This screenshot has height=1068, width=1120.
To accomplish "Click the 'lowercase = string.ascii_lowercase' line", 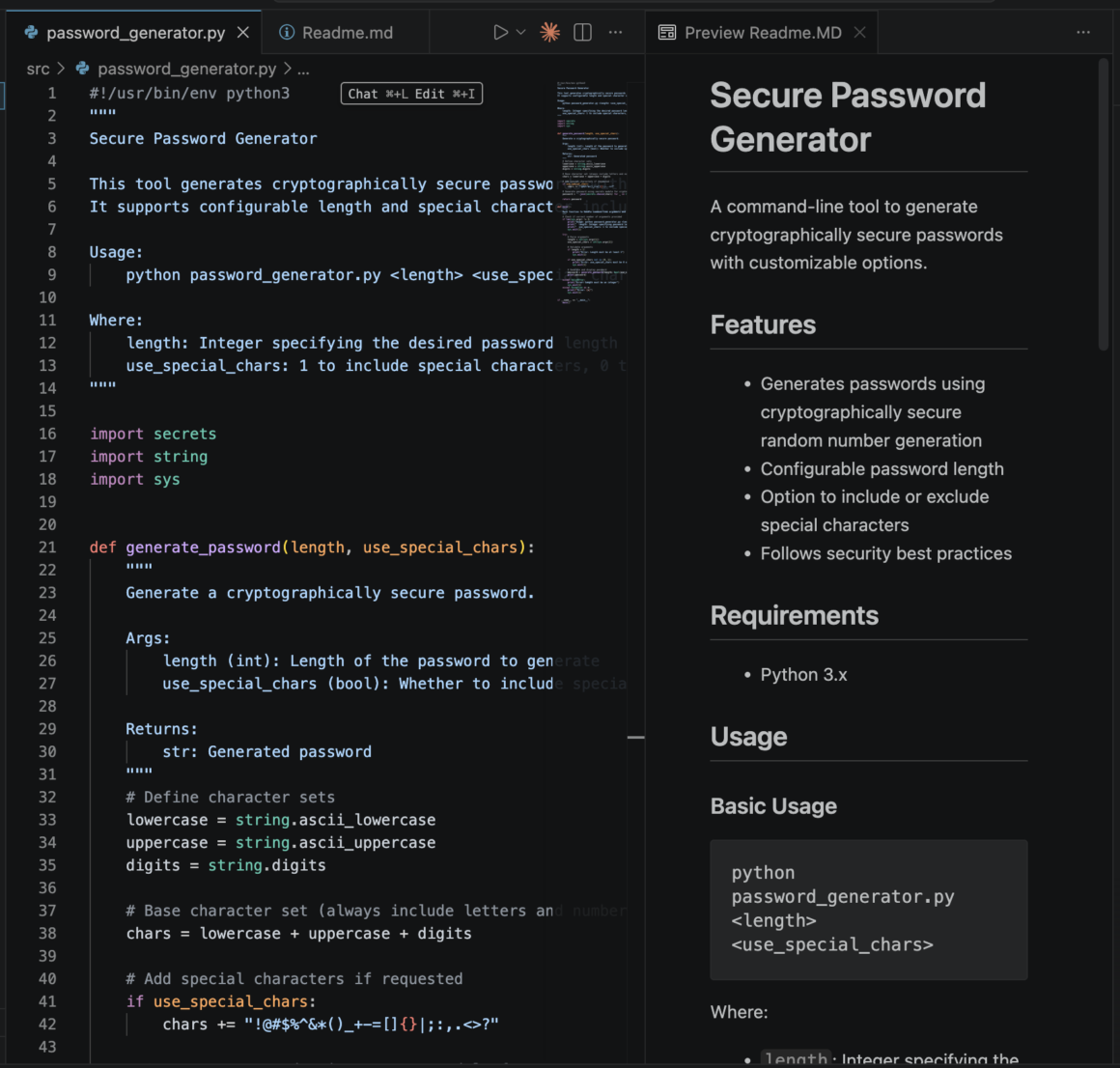I will tap(281, 820).
